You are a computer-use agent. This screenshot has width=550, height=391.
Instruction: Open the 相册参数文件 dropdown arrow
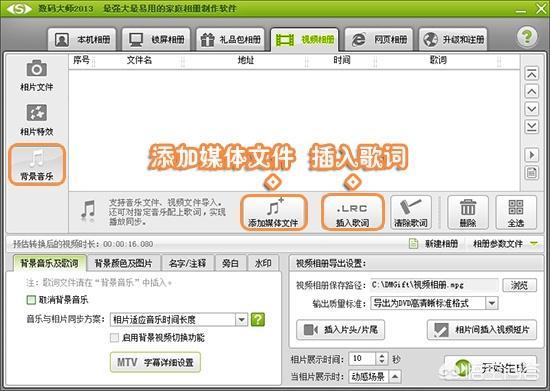click(x=534, y=243)
